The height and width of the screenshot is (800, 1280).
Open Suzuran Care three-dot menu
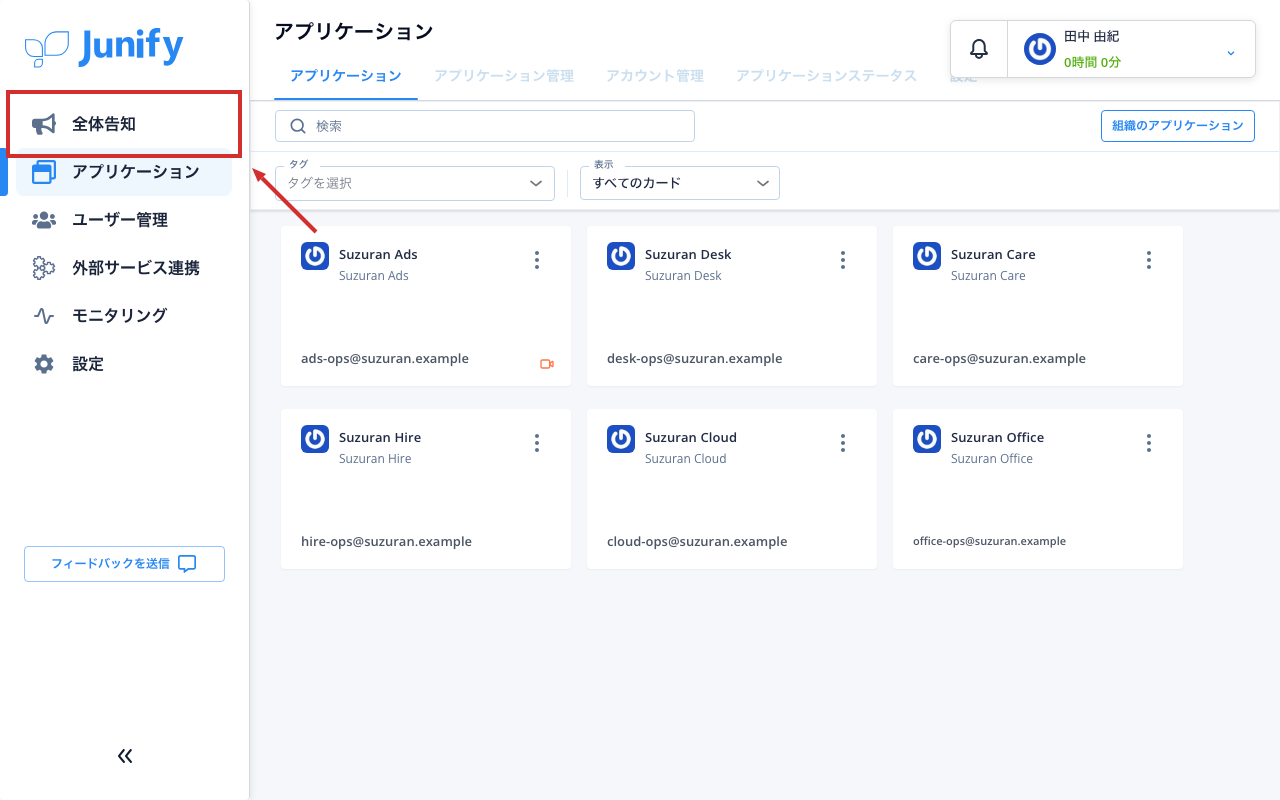(x=1149, y=260)
